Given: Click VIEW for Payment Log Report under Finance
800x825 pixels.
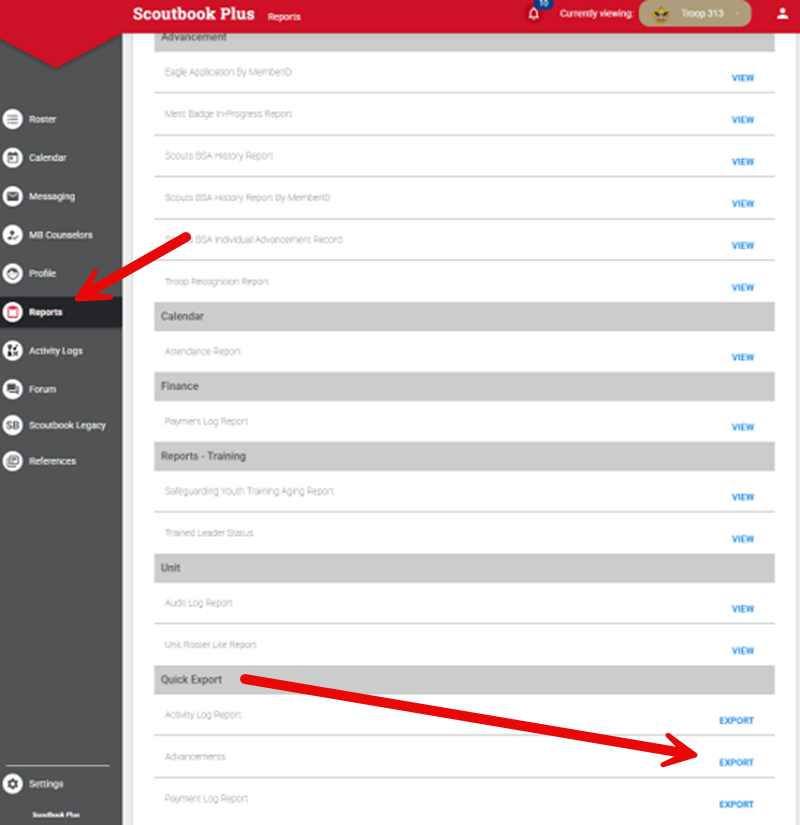Looking at the screenshot, I should pos(743,427).
